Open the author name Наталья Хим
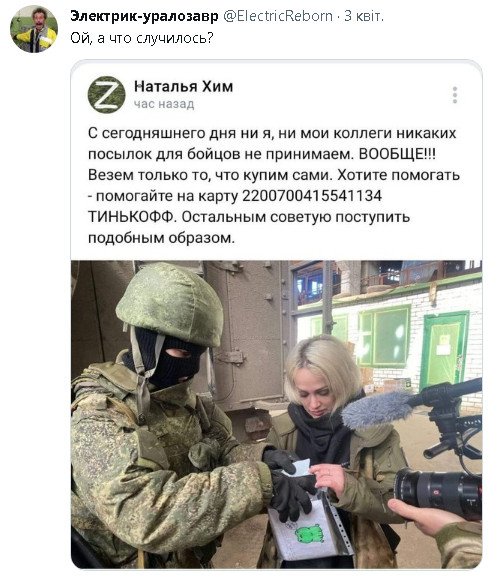 pyautogui.click(x=183, y=86)
